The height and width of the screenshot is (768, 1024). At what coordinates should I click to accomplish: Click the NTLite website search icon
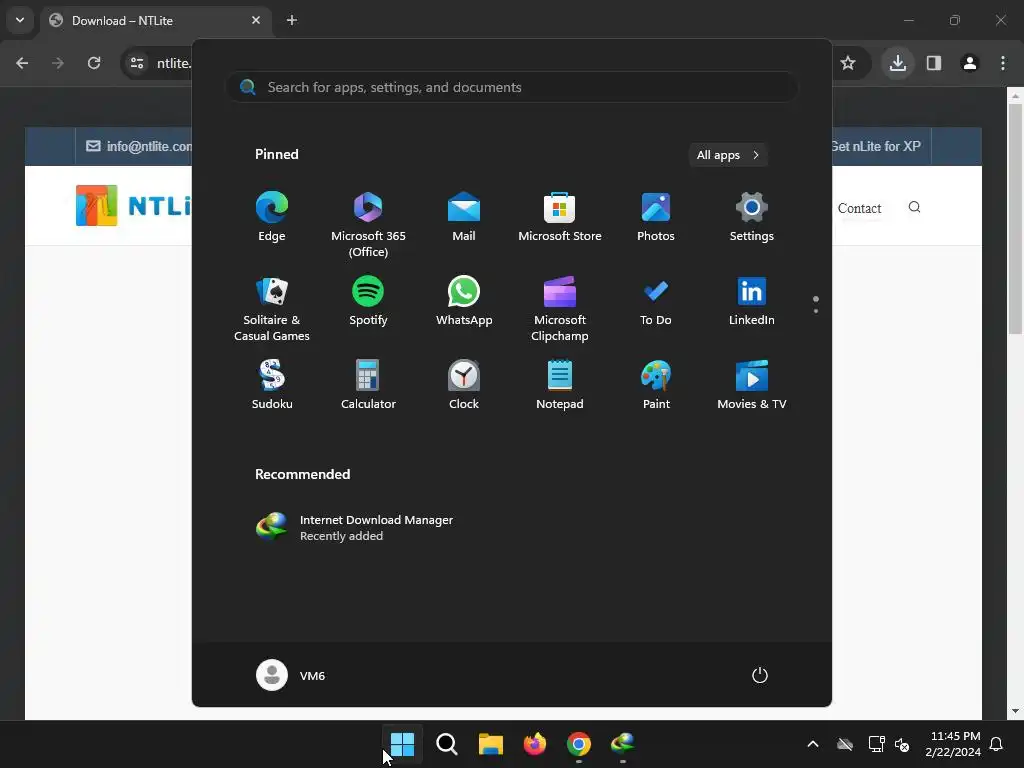click(914, 207)
